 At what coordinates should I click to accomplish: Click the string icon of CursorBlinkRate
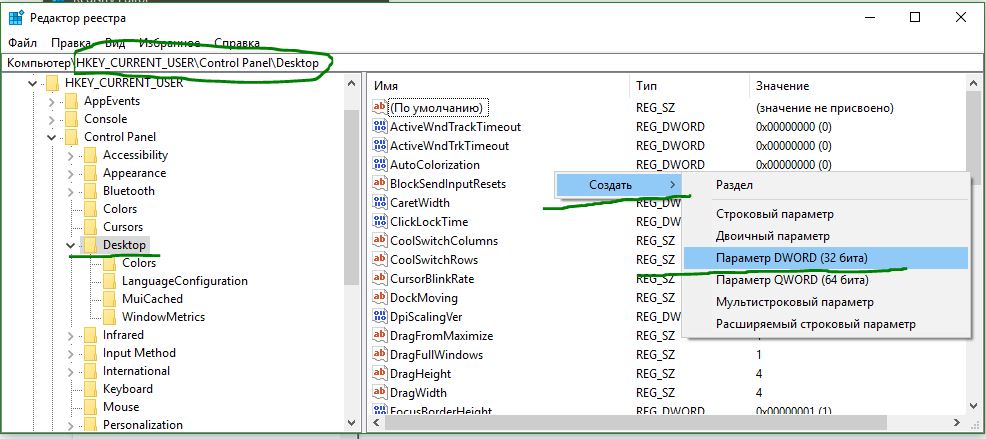(x=380, y=279)
